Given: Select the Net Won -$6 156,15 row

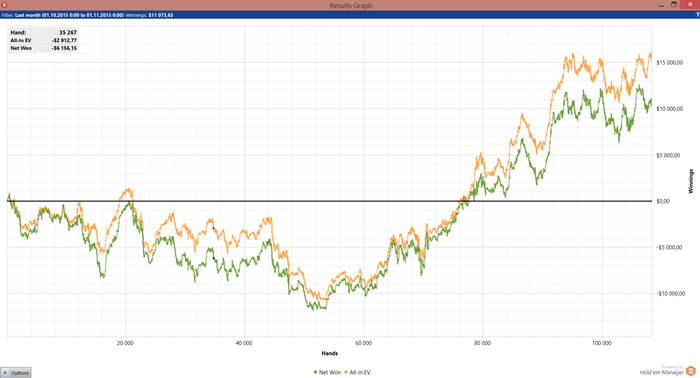Looking at the screenshot, I should [x=43, y=48].
